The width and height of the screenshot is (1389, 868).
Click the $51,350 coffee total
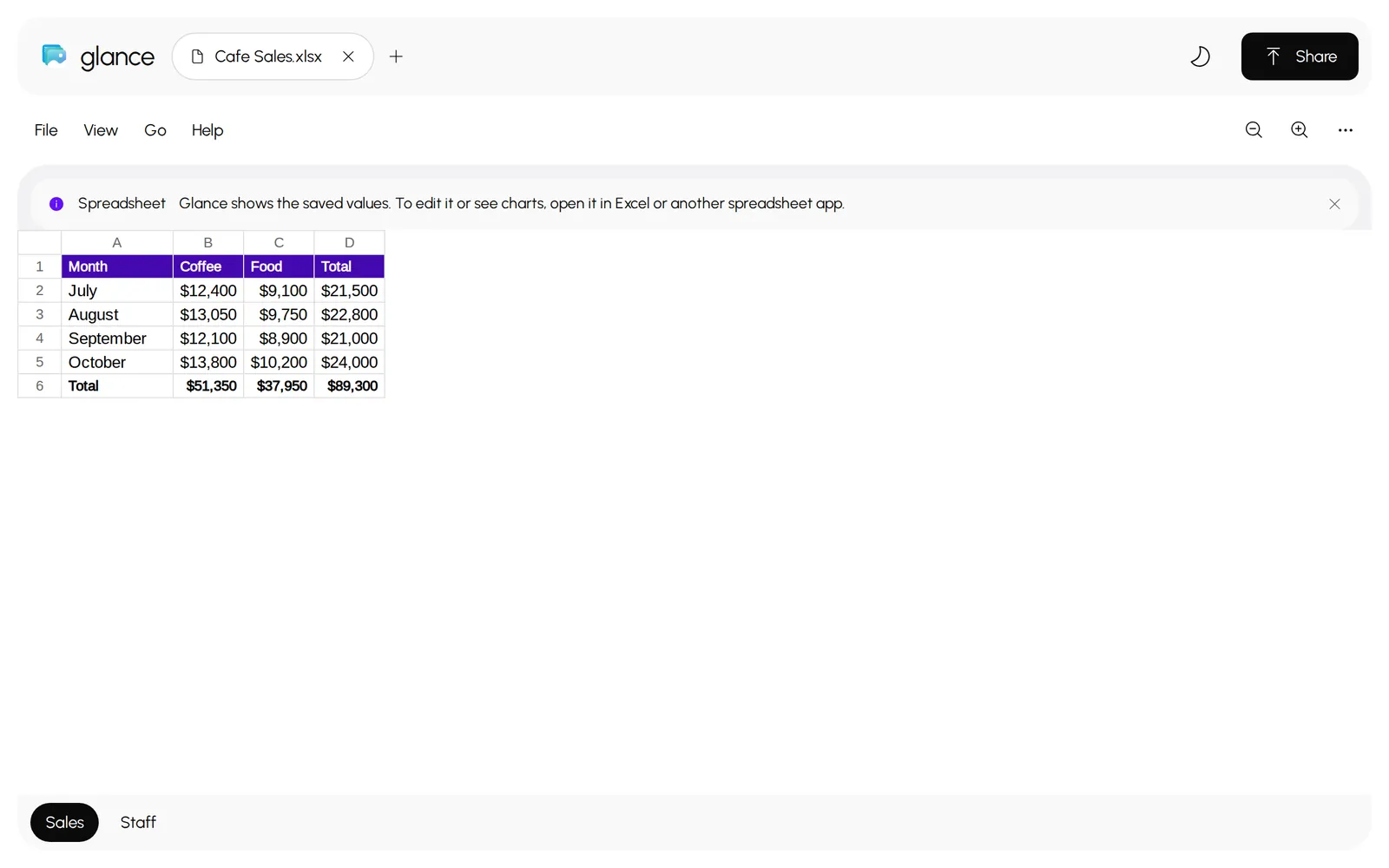pyautogui.click(x=208, y=386)
